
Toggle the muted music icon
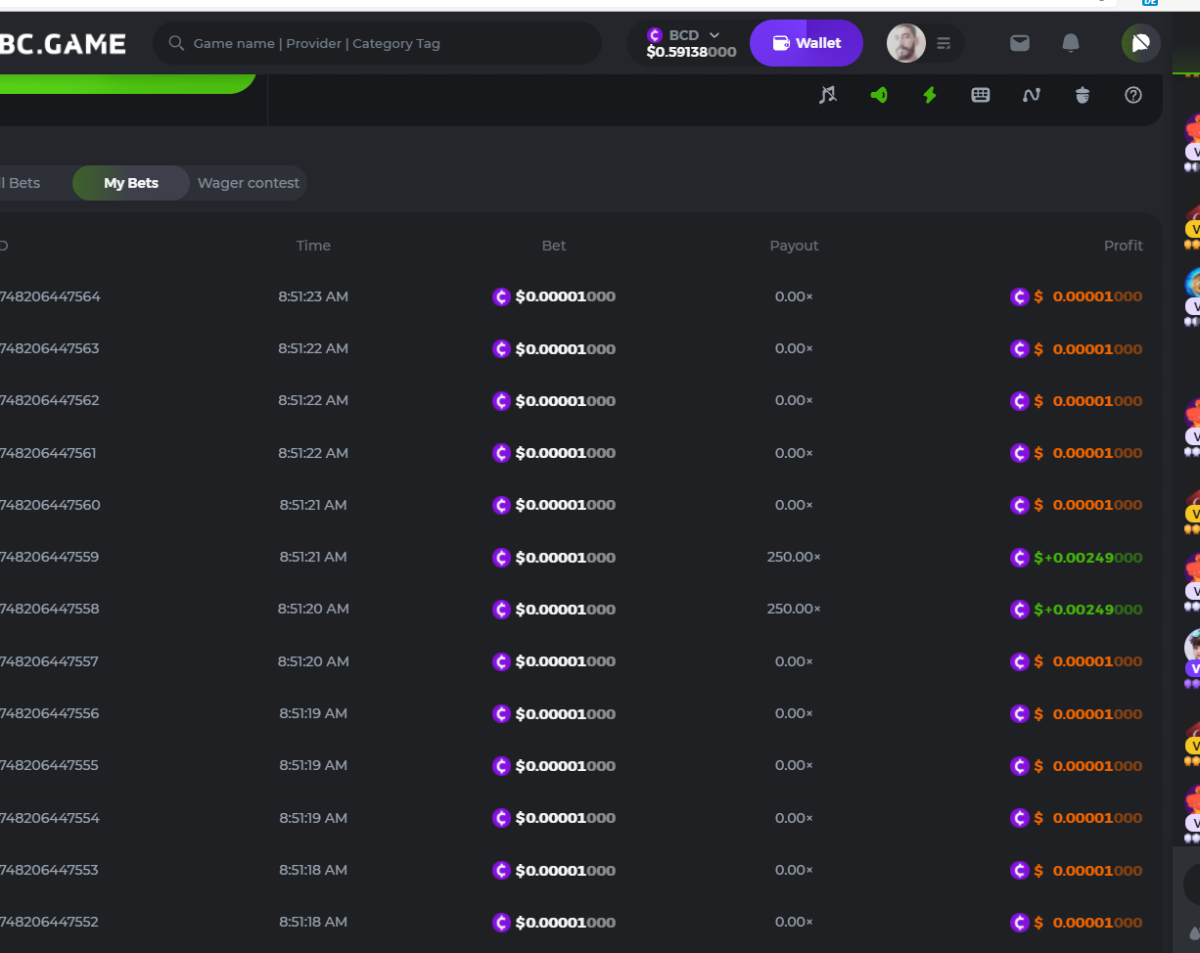point(827,95)
